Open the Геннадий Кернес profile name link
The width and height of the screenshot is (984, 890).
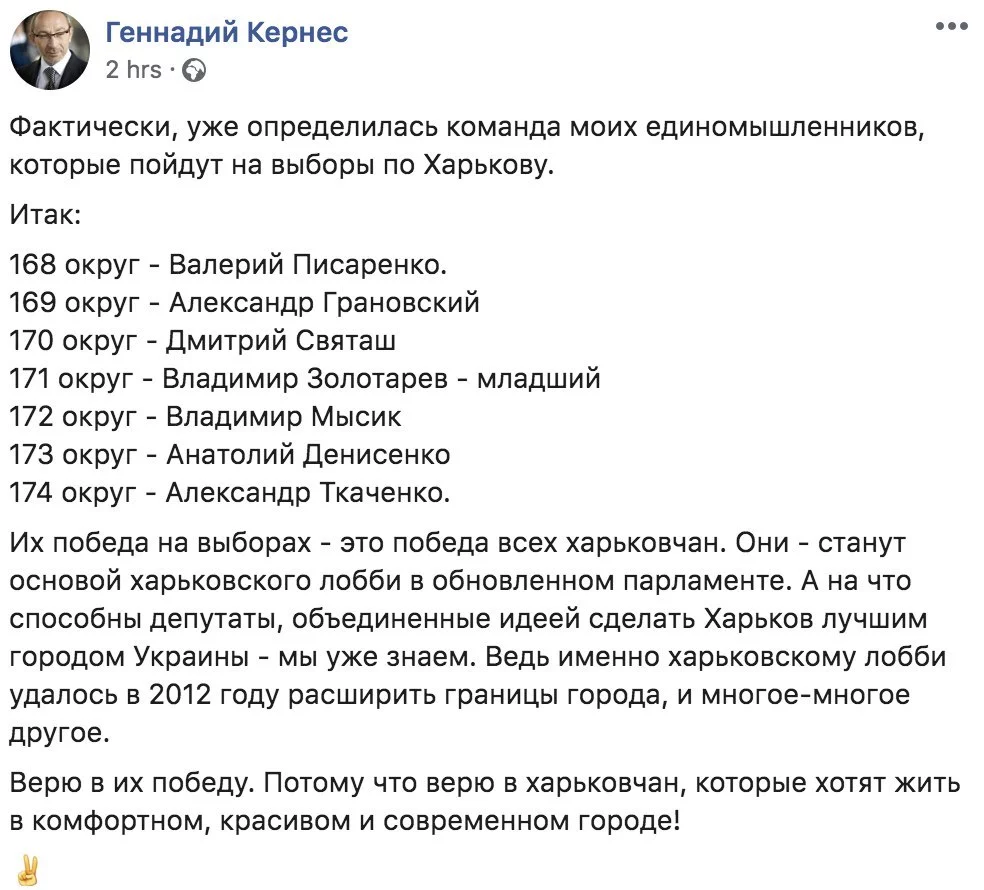(x=226, y=33)
